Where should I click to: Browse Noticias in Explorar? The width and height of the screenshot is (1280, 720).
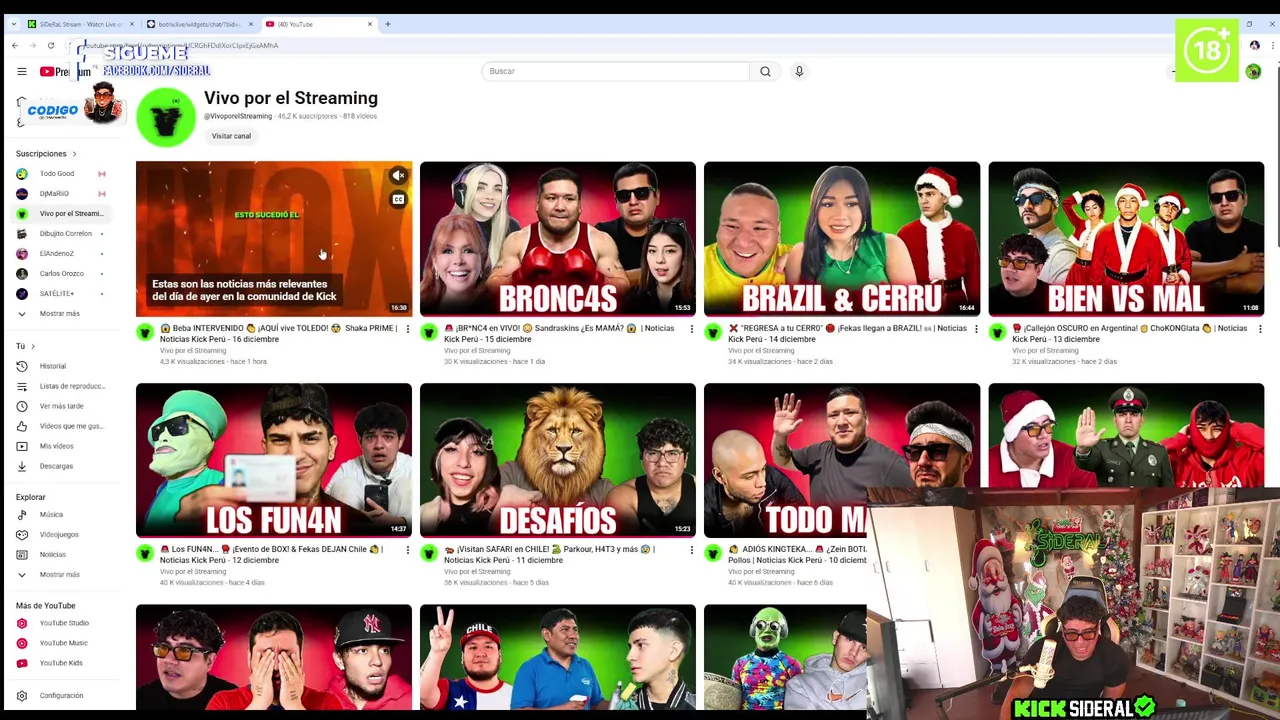pos(52,554)
